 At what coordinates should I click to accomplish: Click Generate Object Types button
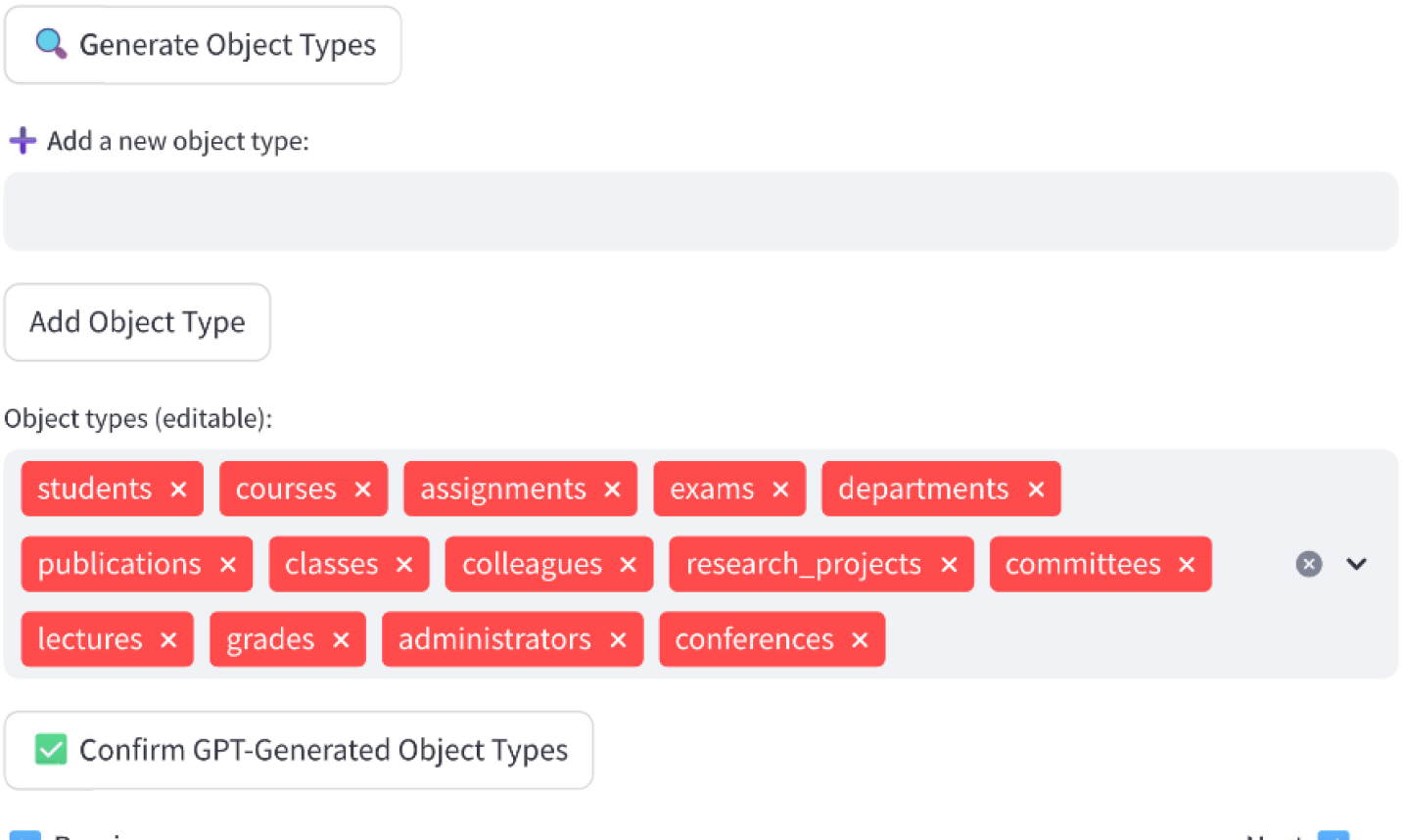pyautogui.click(x=203, y=45)
